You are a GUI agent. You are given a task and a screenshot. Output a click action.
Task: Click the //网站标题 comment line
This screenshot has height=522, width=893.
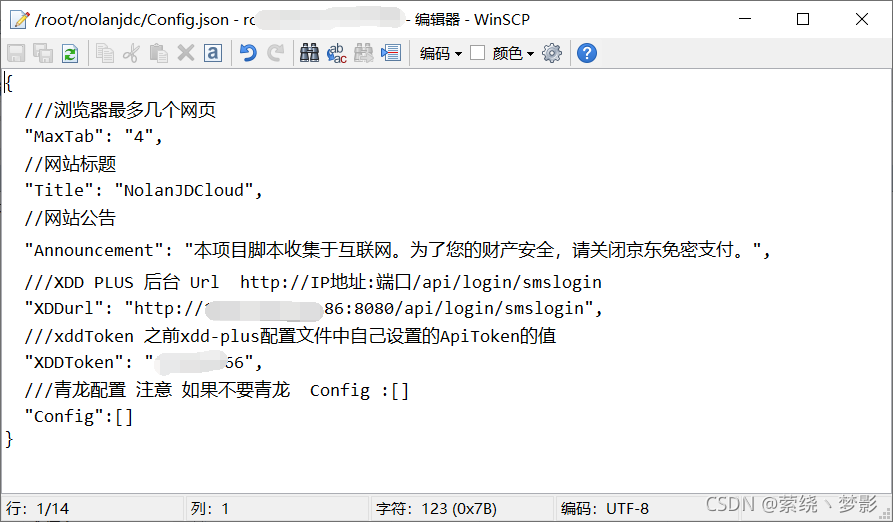point(70,164)
